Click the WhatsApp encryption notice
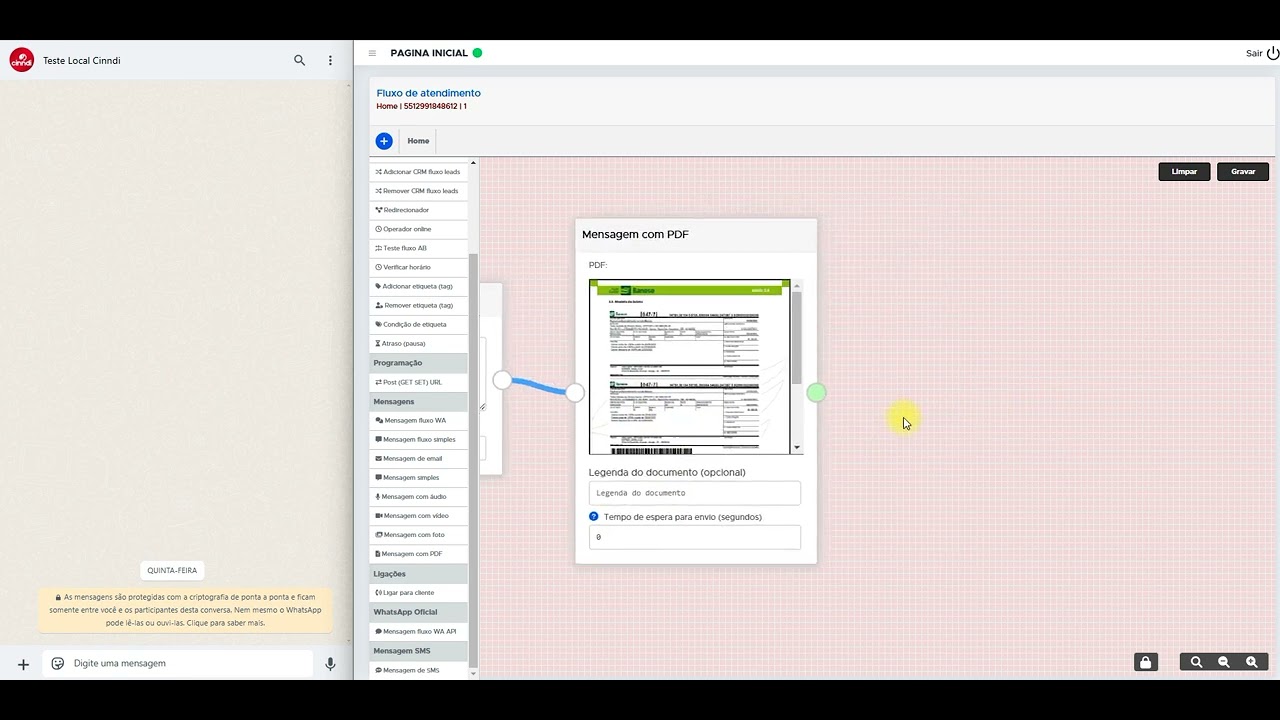Viewport: 1280px width, 720px height. click(x=186, y=610)
